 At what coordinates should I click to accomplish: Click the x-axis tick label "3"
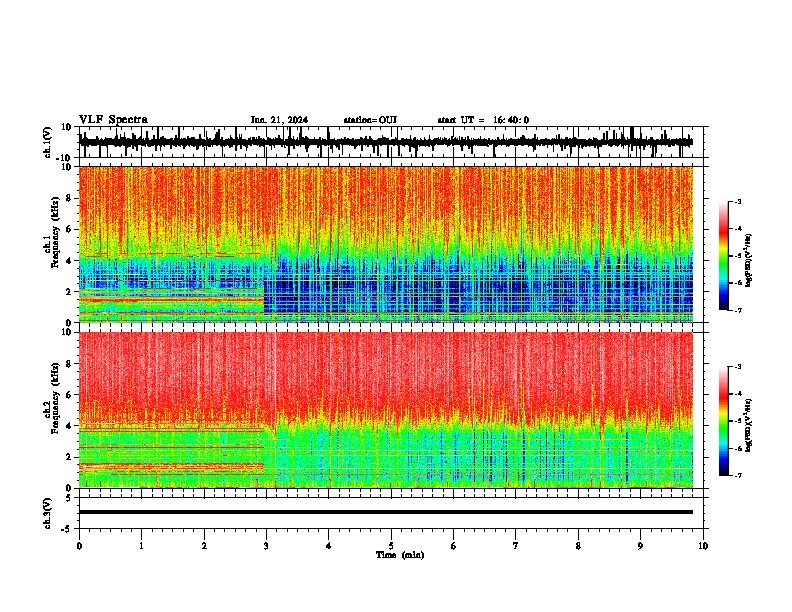click(x=266, y=546)
